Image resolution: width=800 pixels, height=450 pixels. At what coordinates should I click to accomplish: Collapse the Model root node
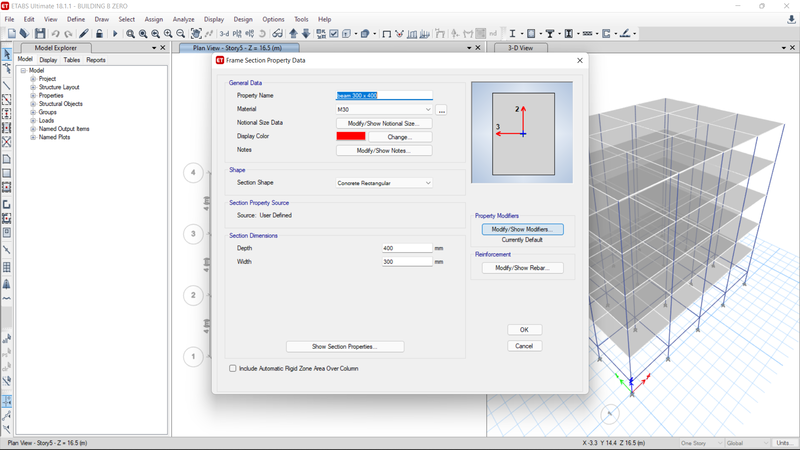tap(23, 70)
